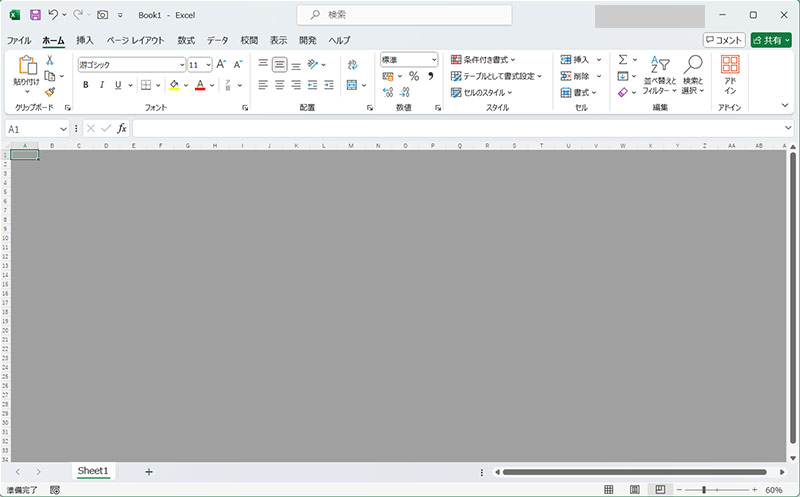Screen dimensions: 800x497
Task: Switch to the データ tab
Action: pyautogui.click(x=217, y=40)
